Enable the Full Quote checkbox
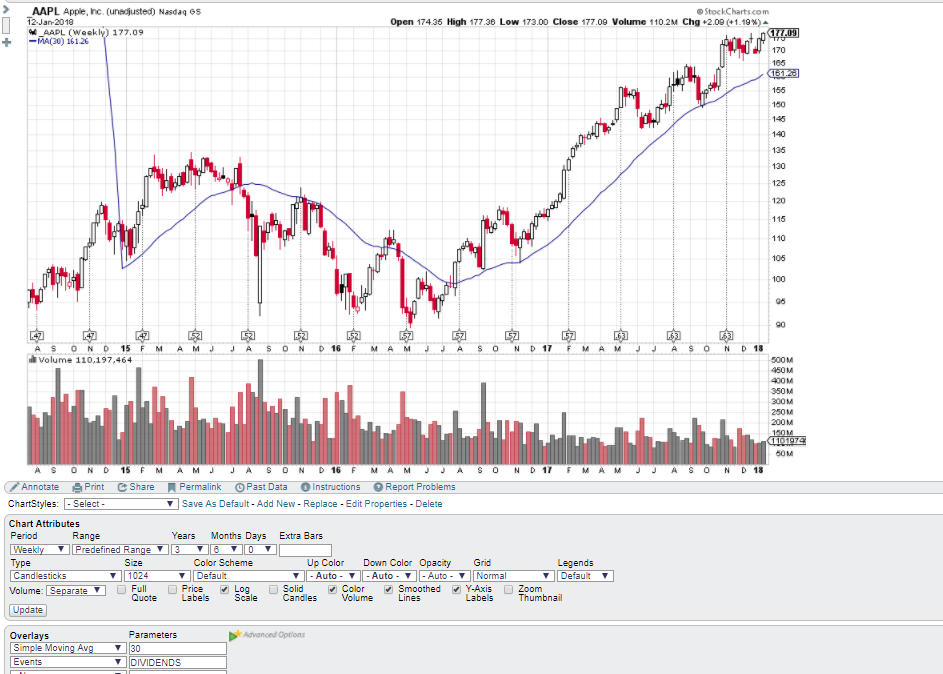The height and width of the screenshot is (674, 943). pyautogui.click(x=121, y=590)
